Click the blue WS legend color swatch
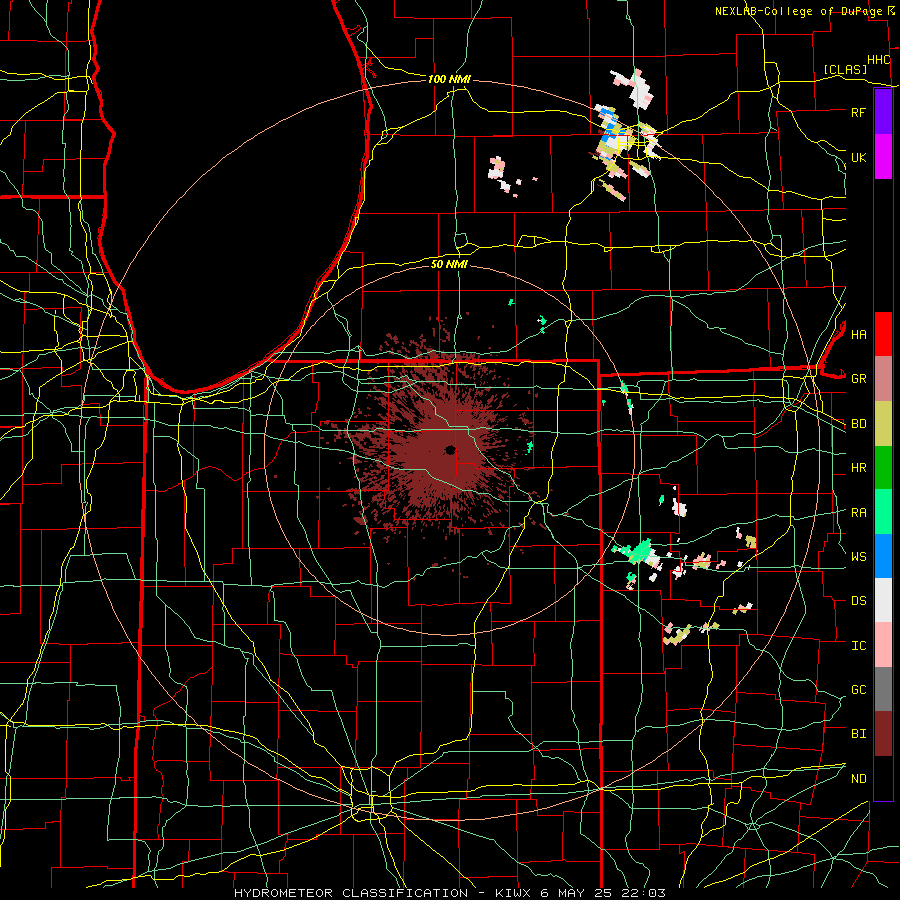The image size is (900, 900). [883, 556]
